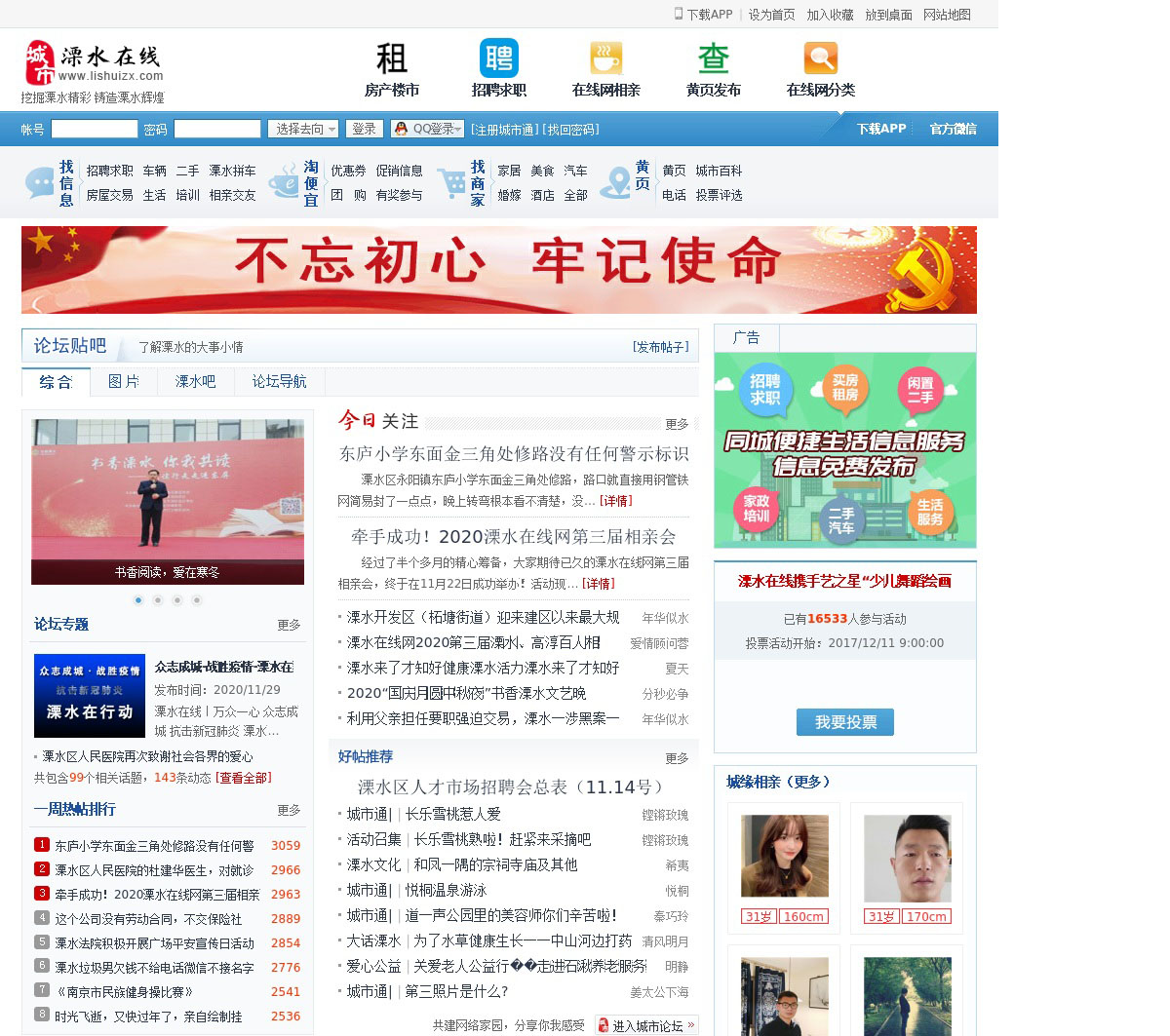Click 更多 next to 今日关注

[677, 425]
